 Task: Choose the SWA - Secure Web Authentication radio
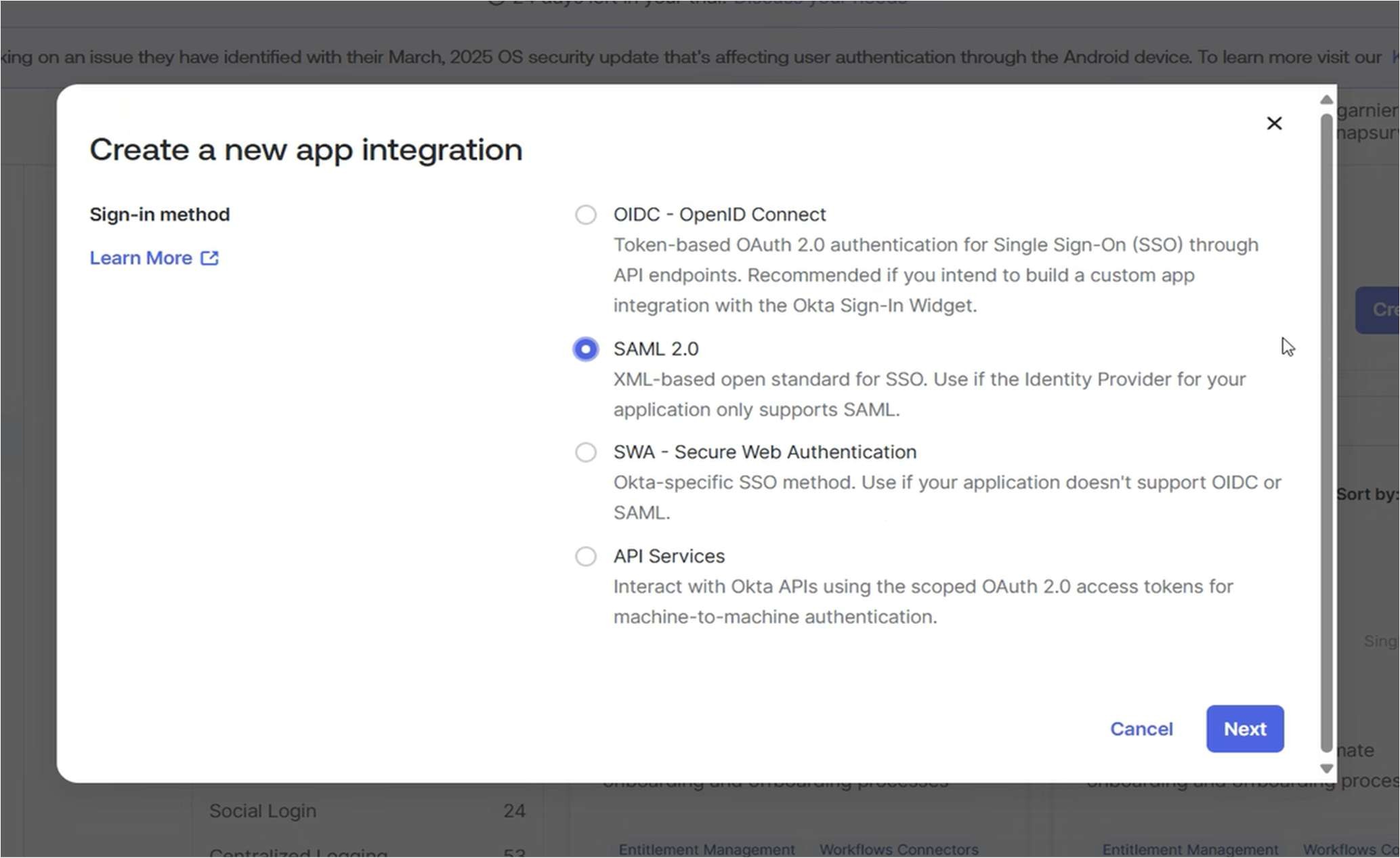[x=585, y=452]
